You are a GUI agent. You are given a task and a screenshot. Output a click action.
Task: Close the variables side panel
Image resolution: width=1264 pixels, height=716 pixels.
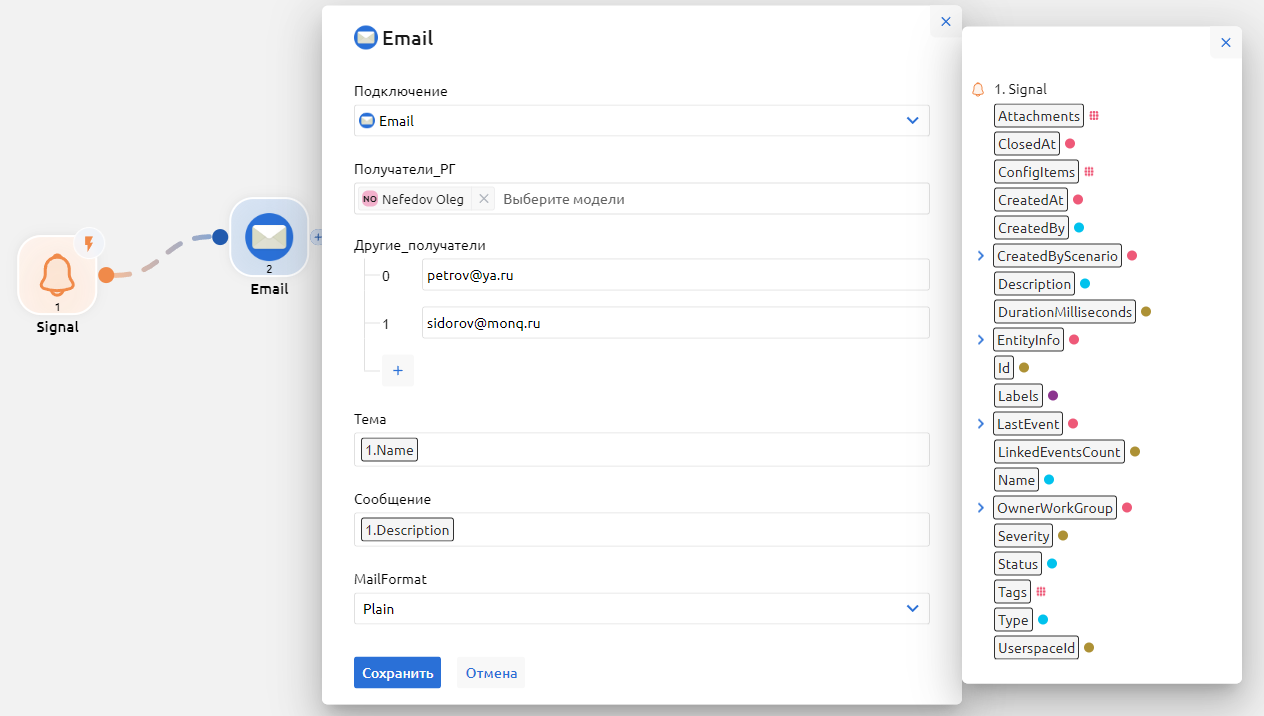tap(1225, 43)
